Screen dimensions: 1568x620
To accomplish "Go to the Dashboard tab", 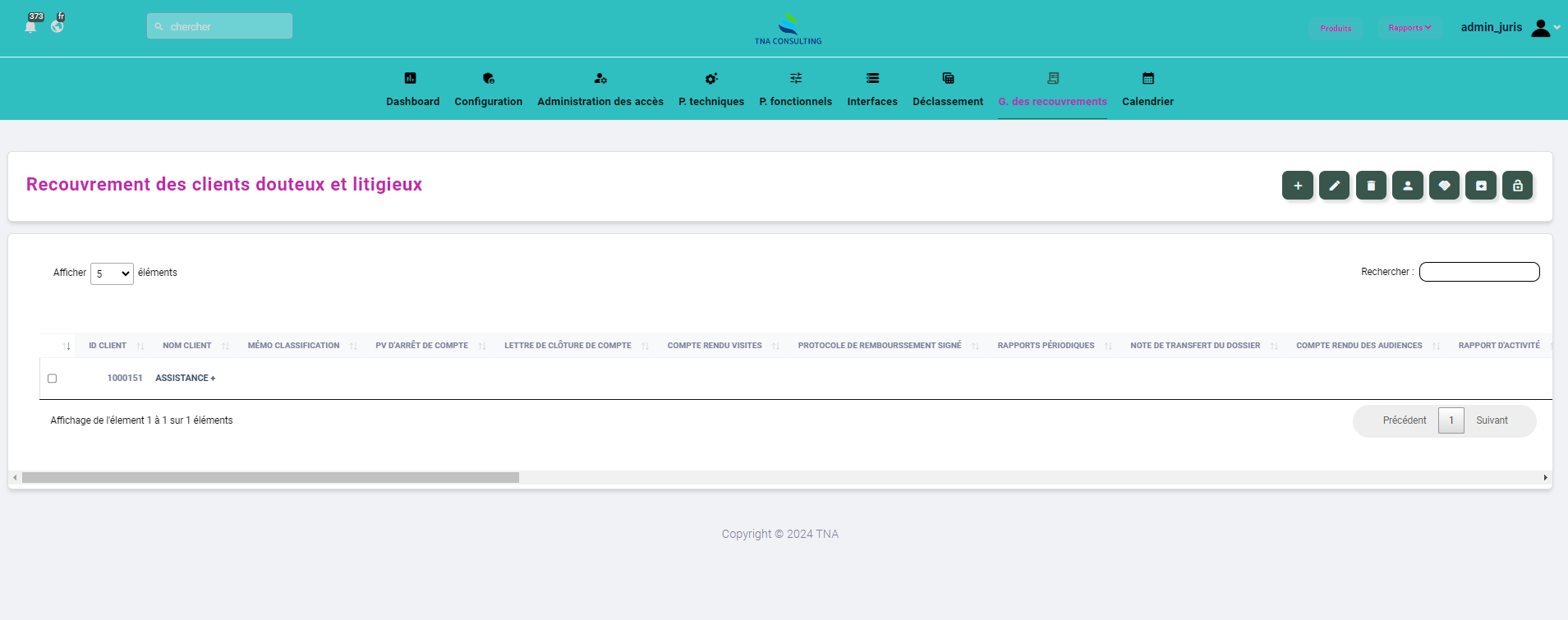I will pos(412,90).
